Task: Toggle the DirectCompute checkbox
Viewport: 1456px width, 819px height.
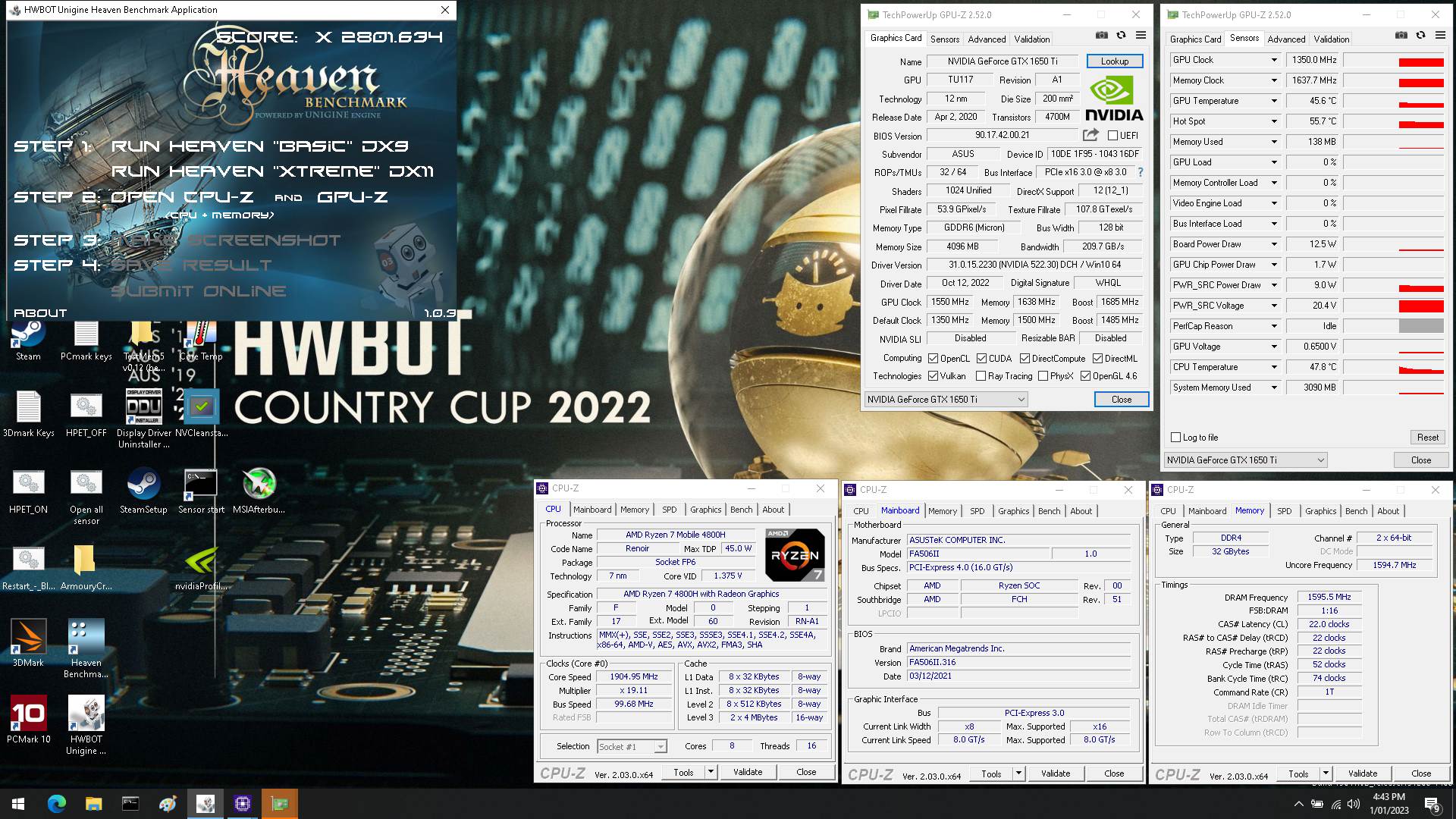Action: [x=1025, y=359]
